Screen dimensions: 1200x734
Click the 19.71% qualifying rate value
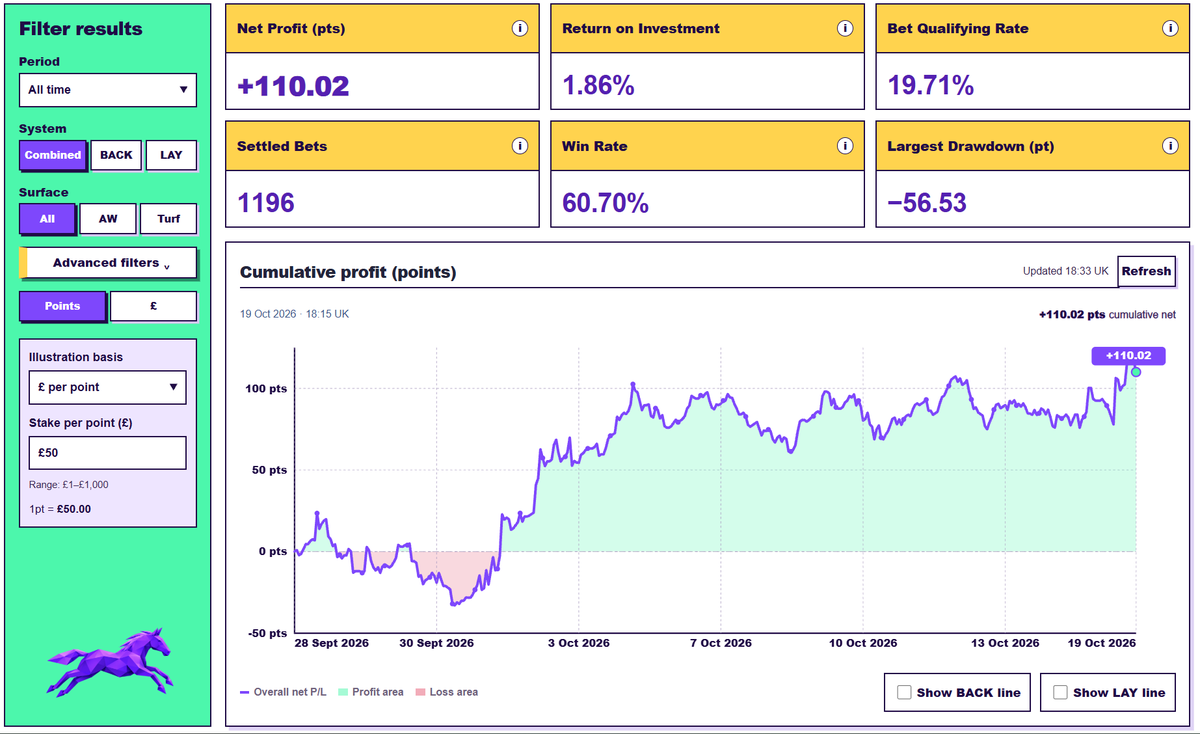[x=930, y=86]
